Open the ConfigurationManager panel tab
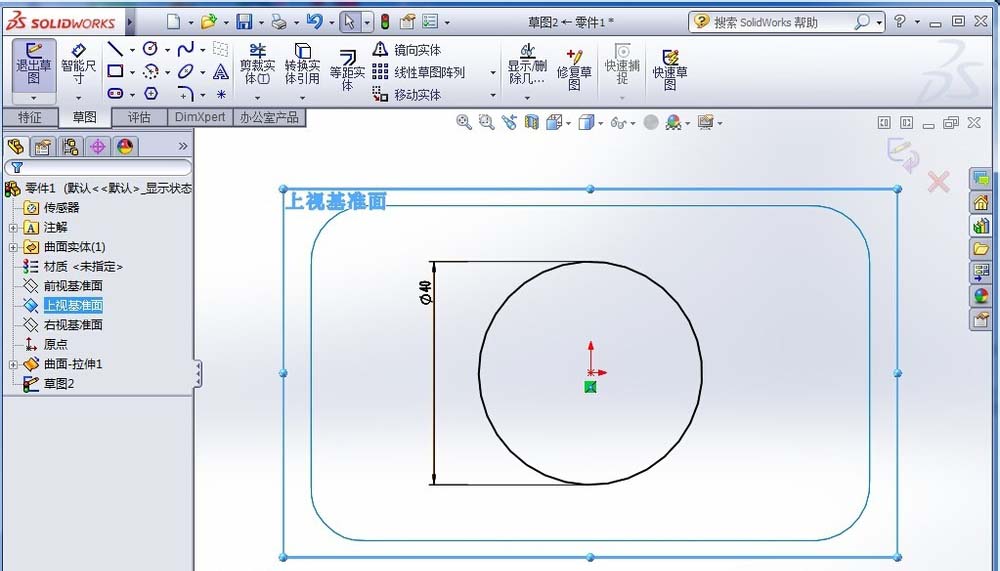This screenshot has width=1000, height=571. click(70, 147)
